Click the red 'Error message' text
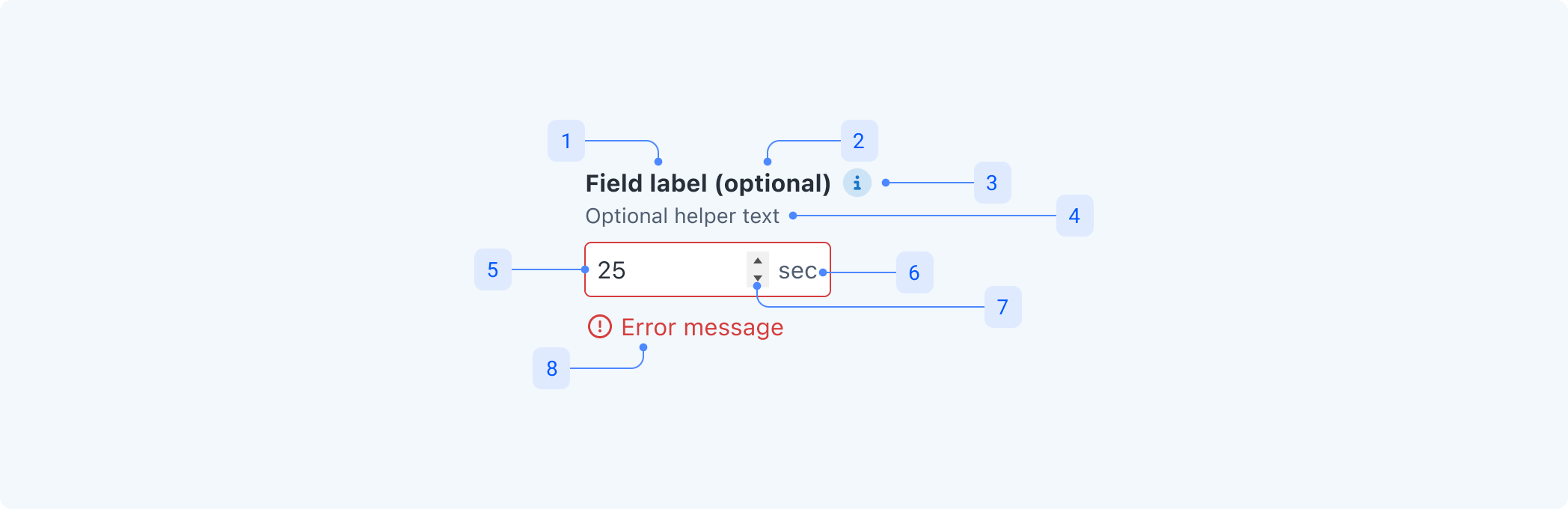1568x509 pixels. (702, 327)
